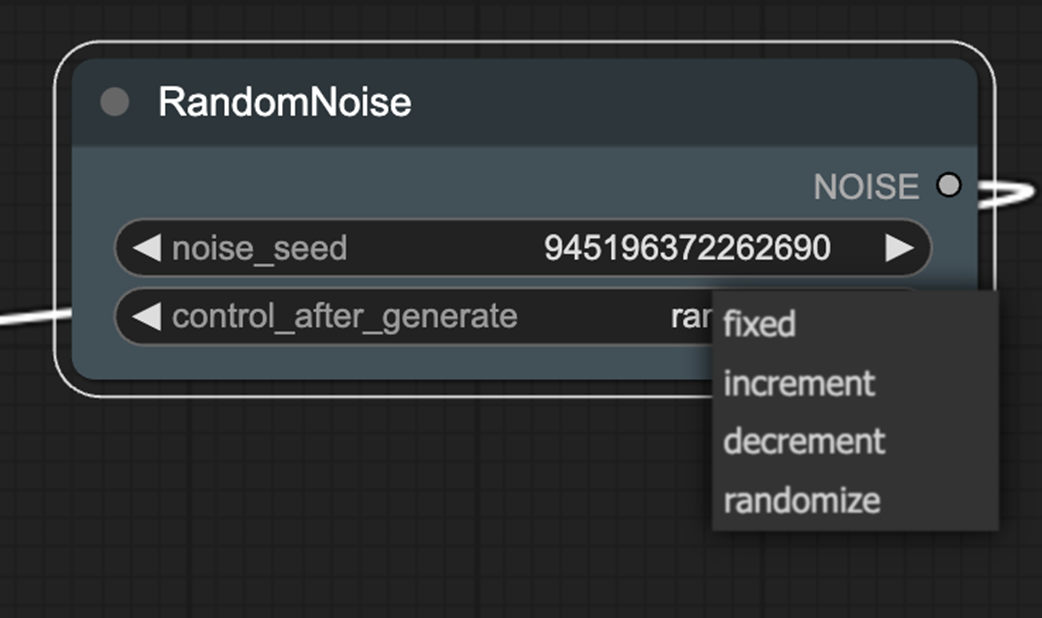Select "fixed" from the dropdown list

(x=759, y=324)
